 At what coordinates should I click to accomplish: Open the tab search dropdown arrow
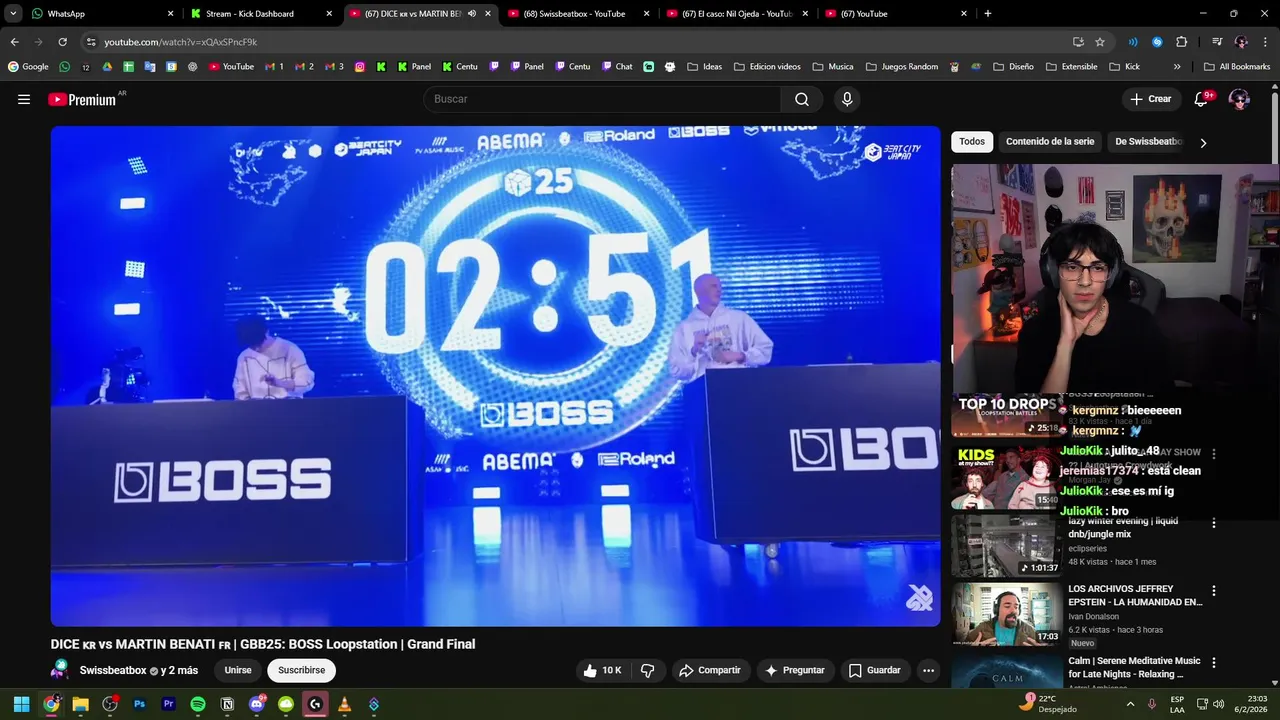[13, 14]
